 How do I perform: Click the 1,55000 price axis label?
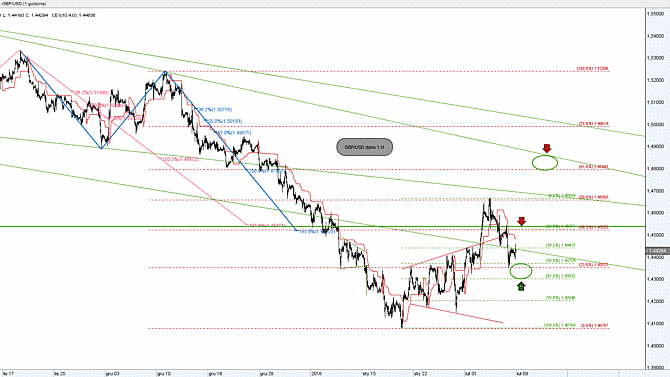tap(655, 14)
